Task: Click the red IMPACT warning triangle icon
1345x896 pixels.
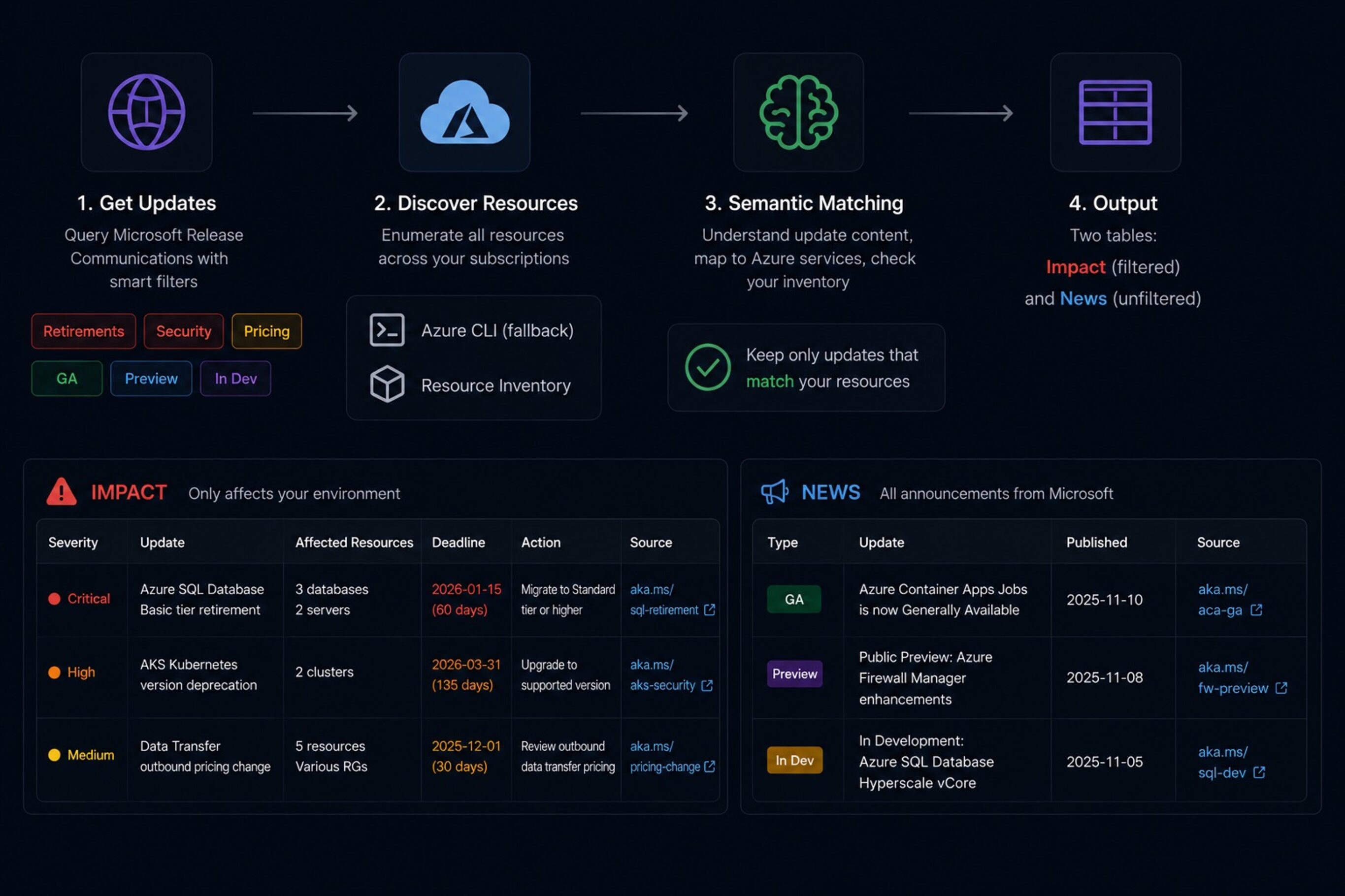Action: pyautogui.click(x=61, y=491)
